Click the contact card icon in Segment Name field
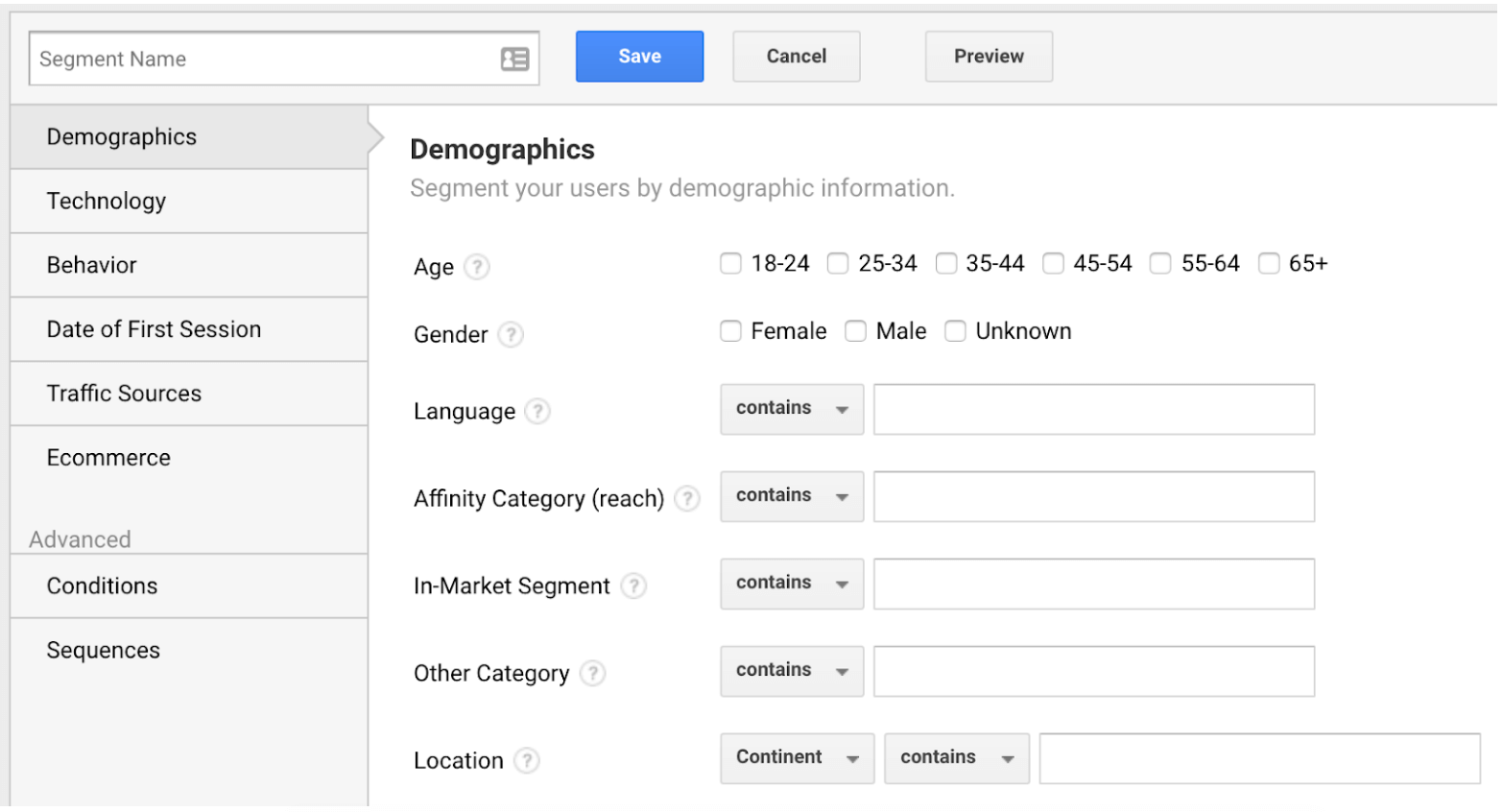This screenshot has height=812, width=1503. pyautogui.click(x=514, y=59)
